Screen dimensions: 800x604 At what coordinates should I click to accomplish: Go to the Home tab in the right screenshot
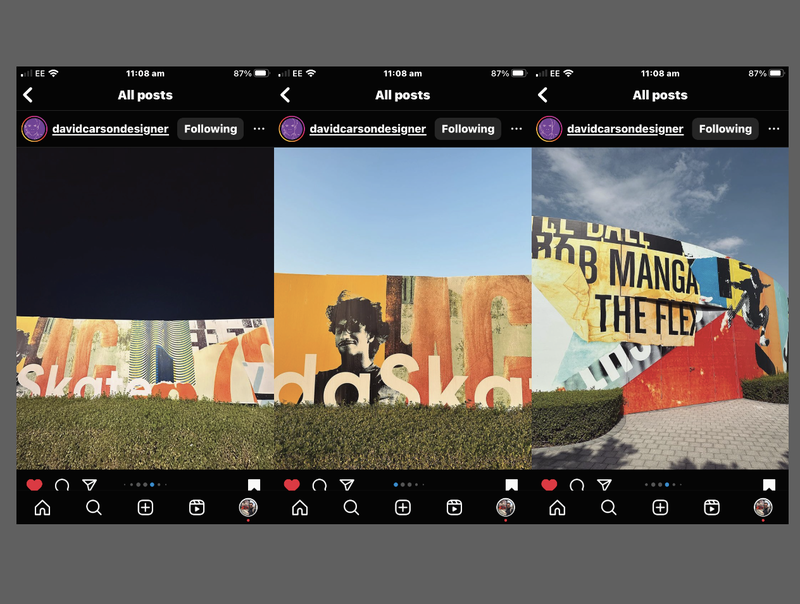(x=557, y=508)
